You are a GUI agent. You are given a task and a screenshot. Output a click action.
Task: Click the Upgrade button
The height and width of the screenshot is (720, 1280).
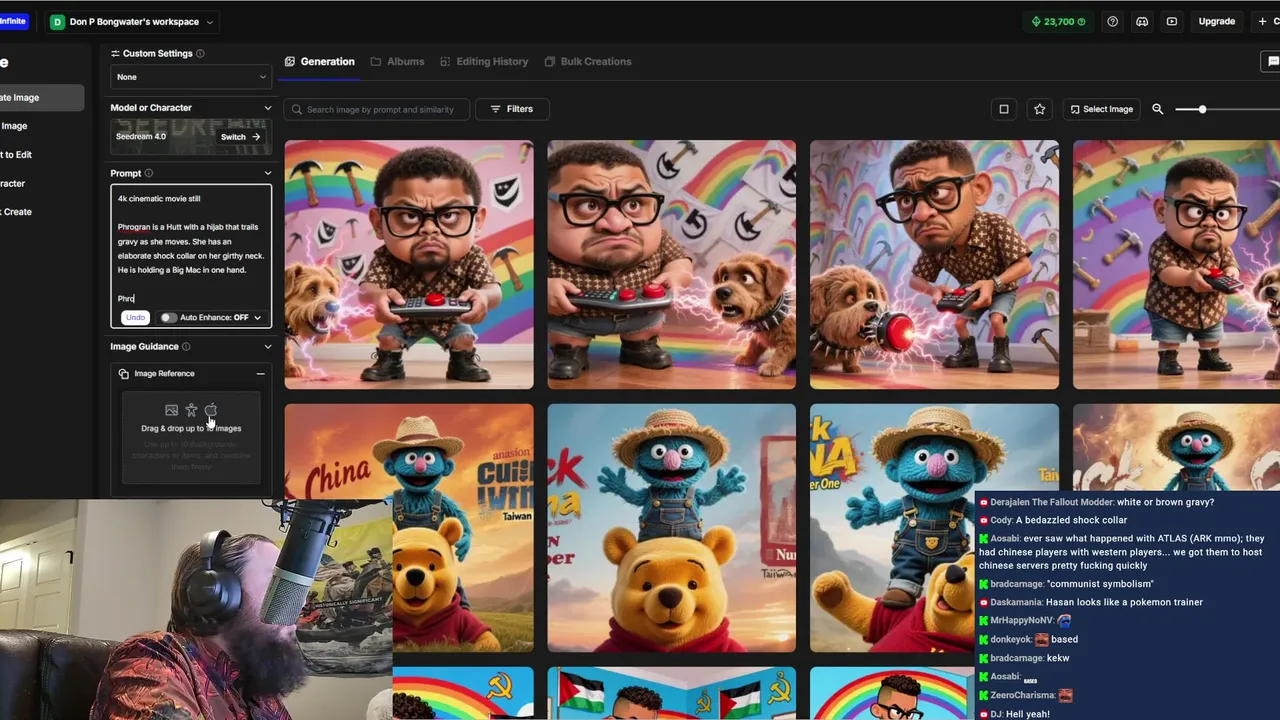click(x=1217, y=21)
